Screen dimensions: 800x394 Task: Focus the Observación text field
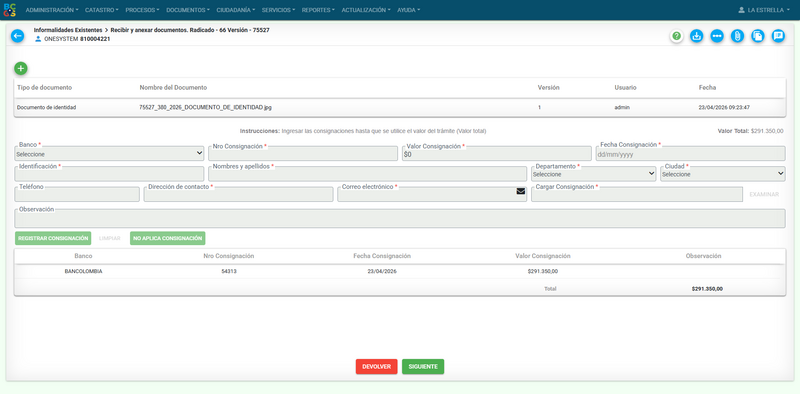400,218
